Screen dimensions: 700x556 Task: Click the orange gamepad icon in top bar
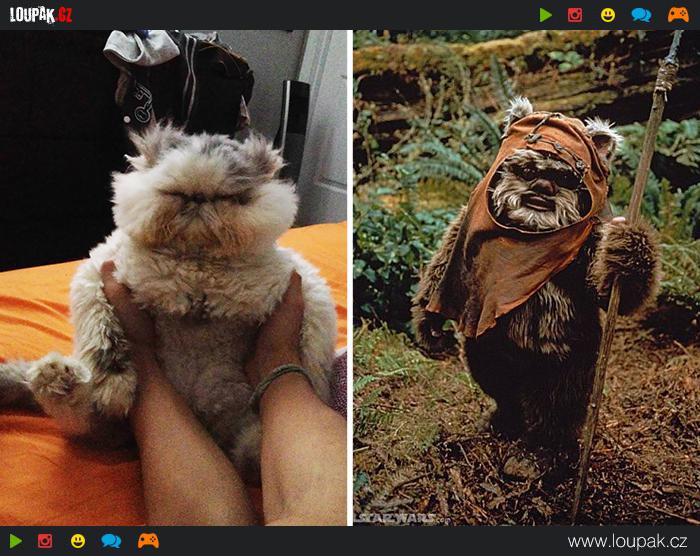(x=677, y=15)
